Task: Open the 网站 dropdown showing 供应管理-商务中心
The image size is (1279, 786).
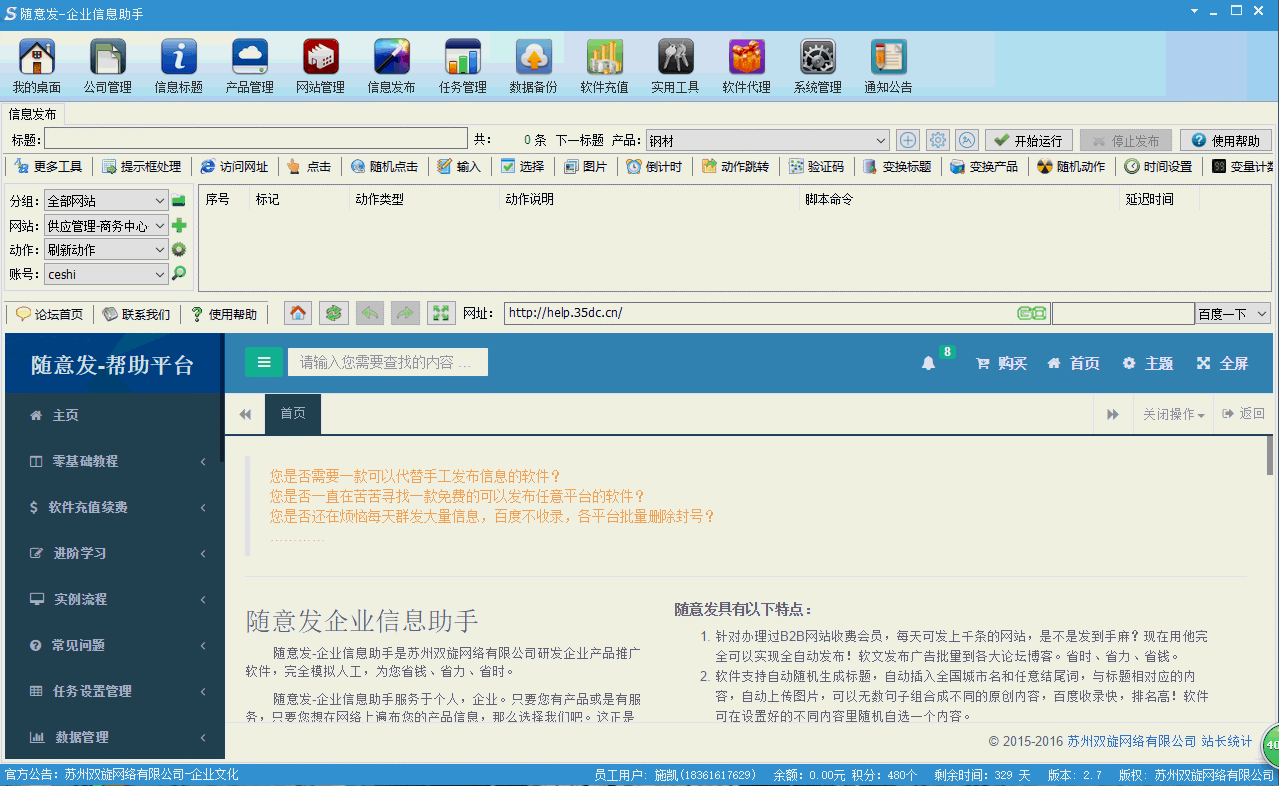Action: click(x=107, y=226)
